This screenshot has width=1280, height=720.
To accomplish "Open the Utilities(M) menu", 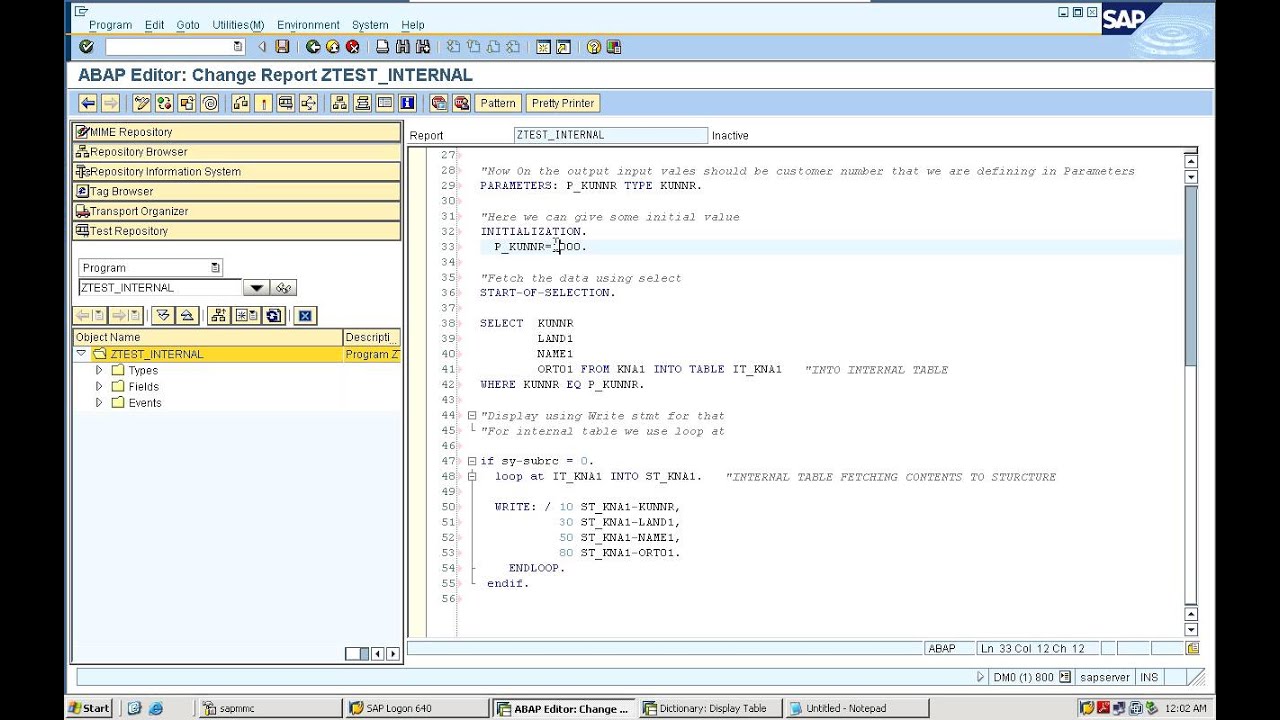I will coord(238,25).
